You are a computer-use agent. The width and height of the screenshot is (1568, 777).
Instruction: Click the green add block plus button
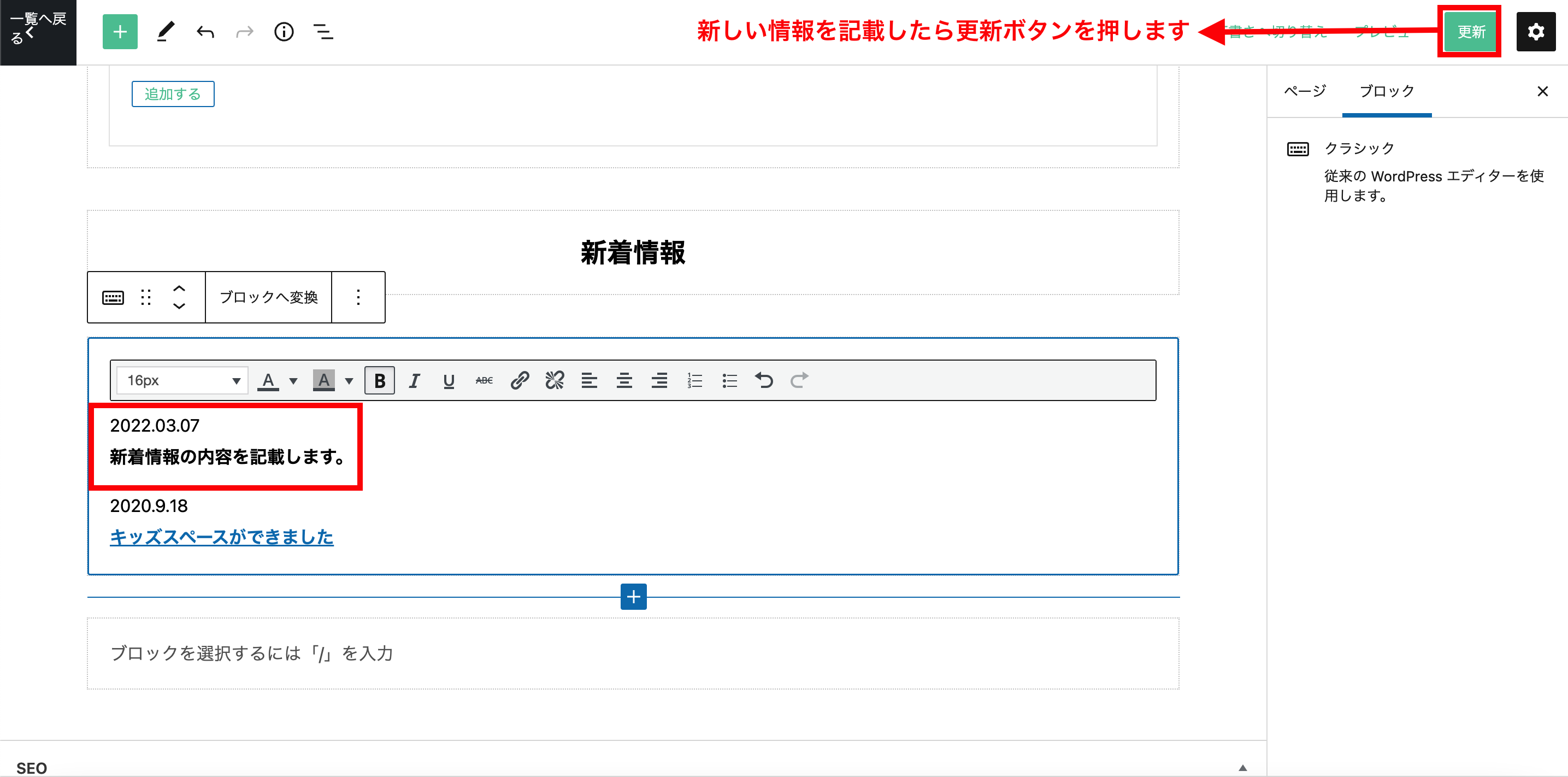click(120, 32)
